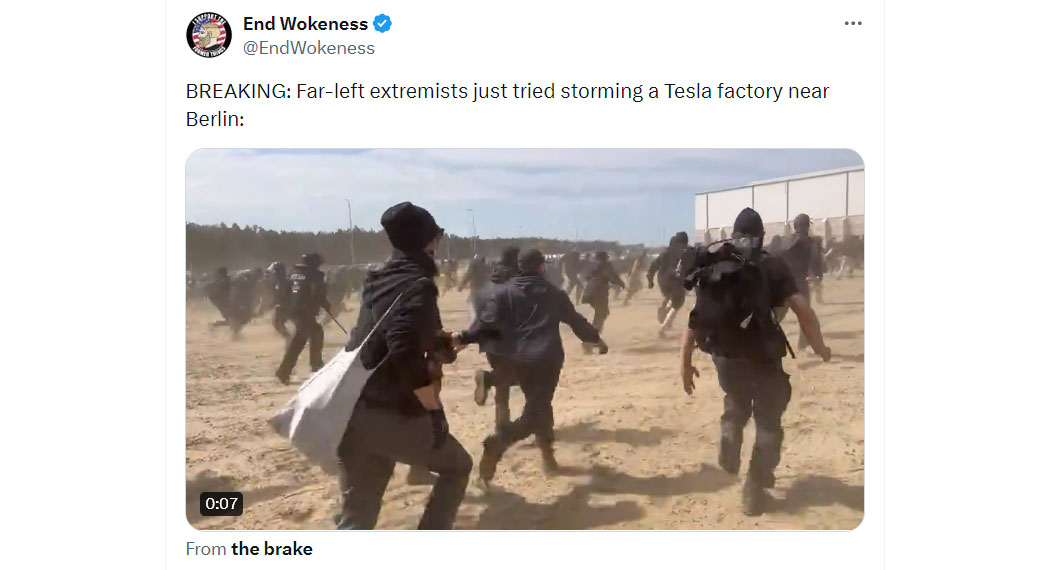Play the Tesla factory protest video
The image size is (1050, 570).
[525, 339]
